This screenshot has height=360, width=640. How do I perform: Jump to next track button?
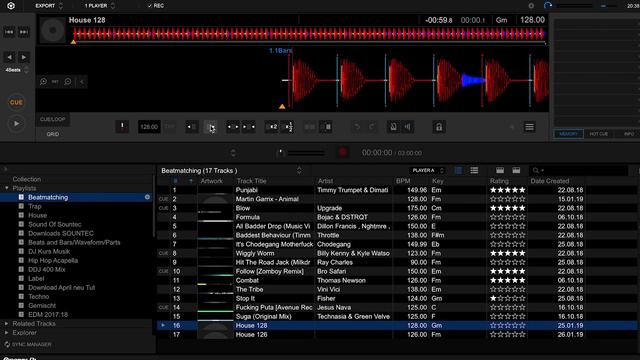24,32
